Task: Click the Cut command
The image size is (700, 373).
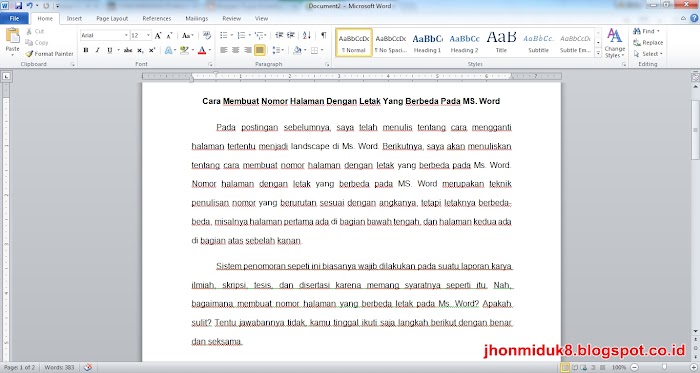Action: coord(35,31)
